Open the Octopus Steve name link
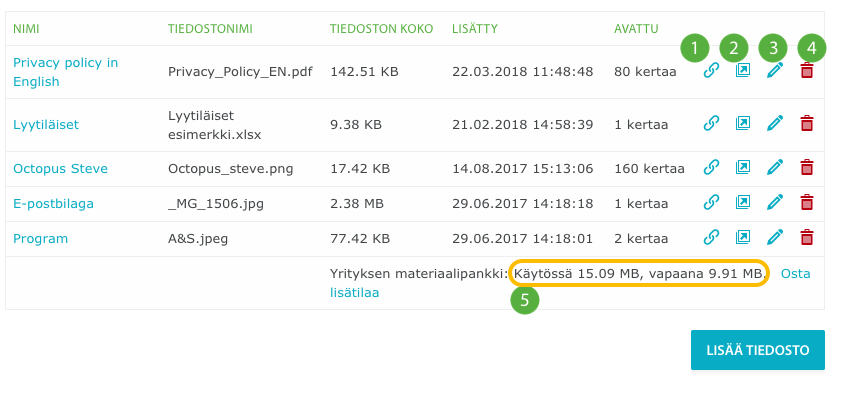Image resolution: width=845 pixels, height=399 pixels. [60, 169]
